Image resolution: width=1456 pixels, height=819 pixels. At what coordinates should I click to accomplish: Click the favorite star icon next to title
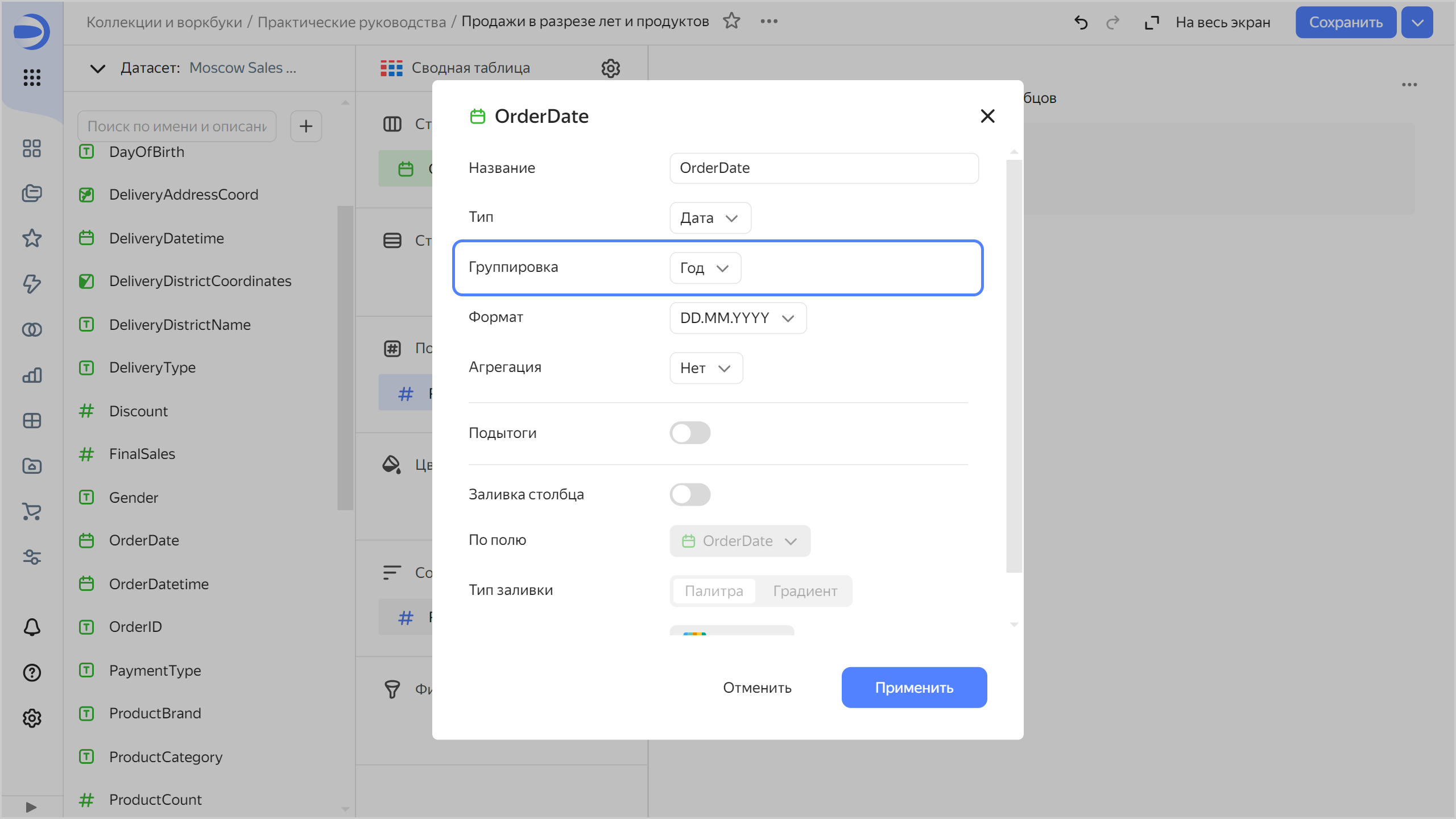coord(731,22)
